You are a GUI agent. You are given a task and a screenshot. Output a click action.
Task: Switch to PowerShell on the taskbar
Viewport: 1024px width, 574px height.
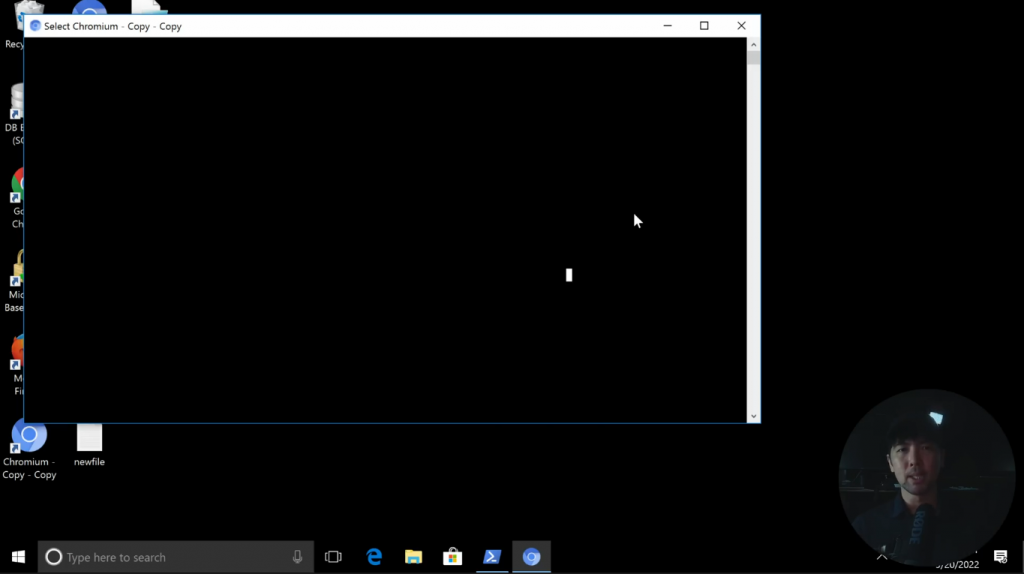[492, 557]
